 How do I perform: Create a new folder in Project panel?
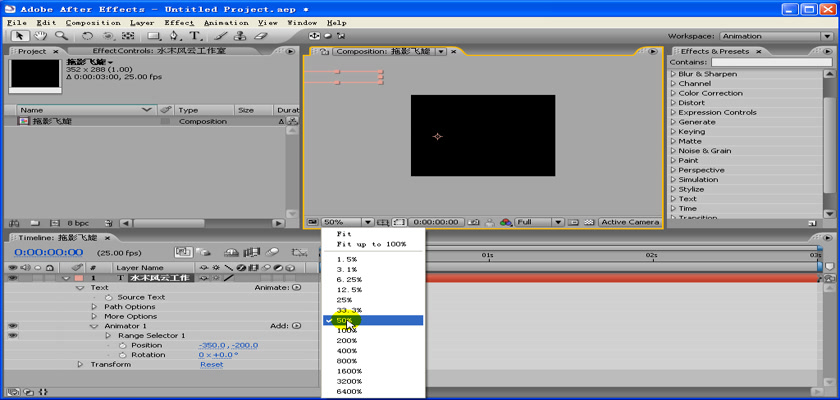click(35, 223)
